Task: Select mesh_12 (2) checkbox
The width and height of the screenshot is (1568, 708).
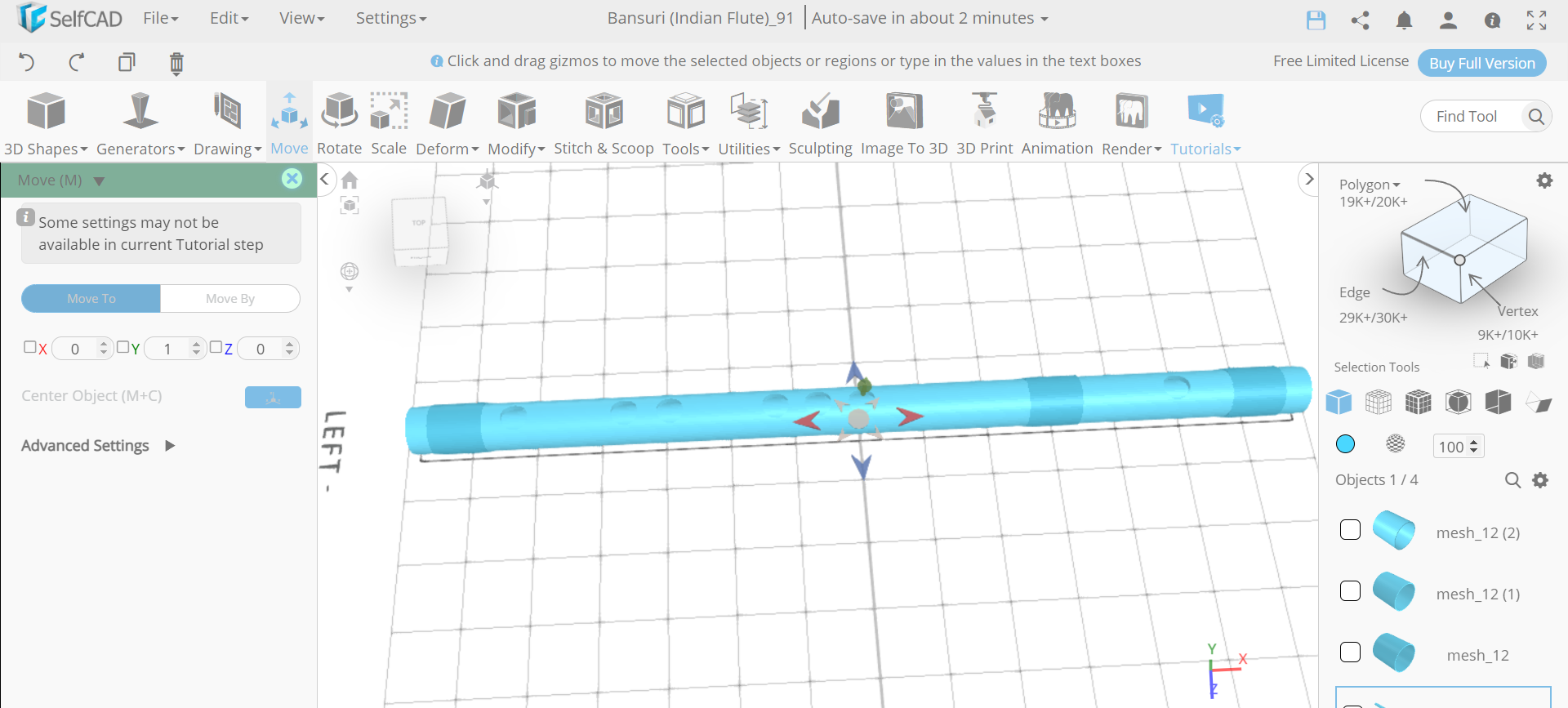Action: click(x=1350, y=530)
